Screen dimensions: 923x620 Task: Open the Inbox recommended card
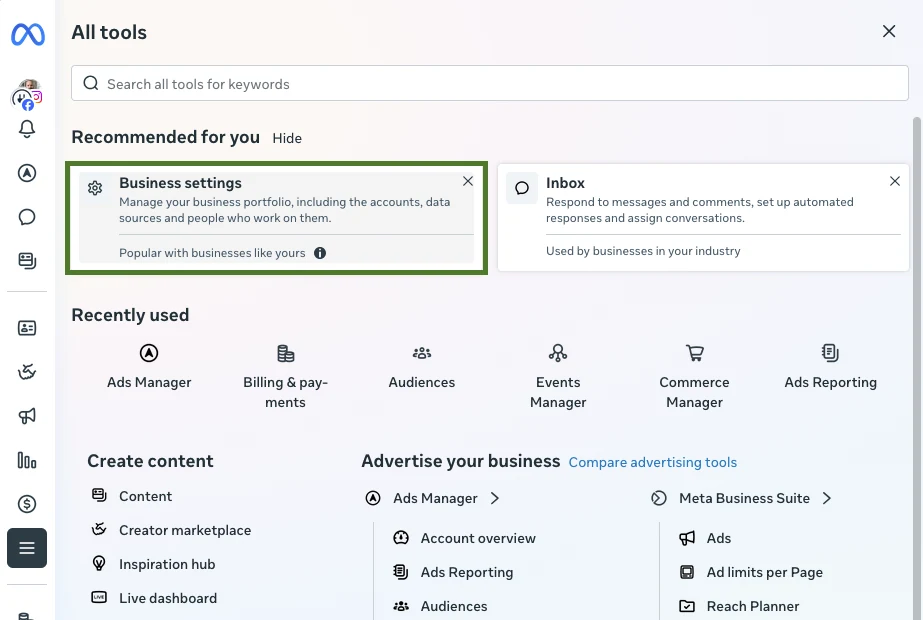(x=703, y=218)
